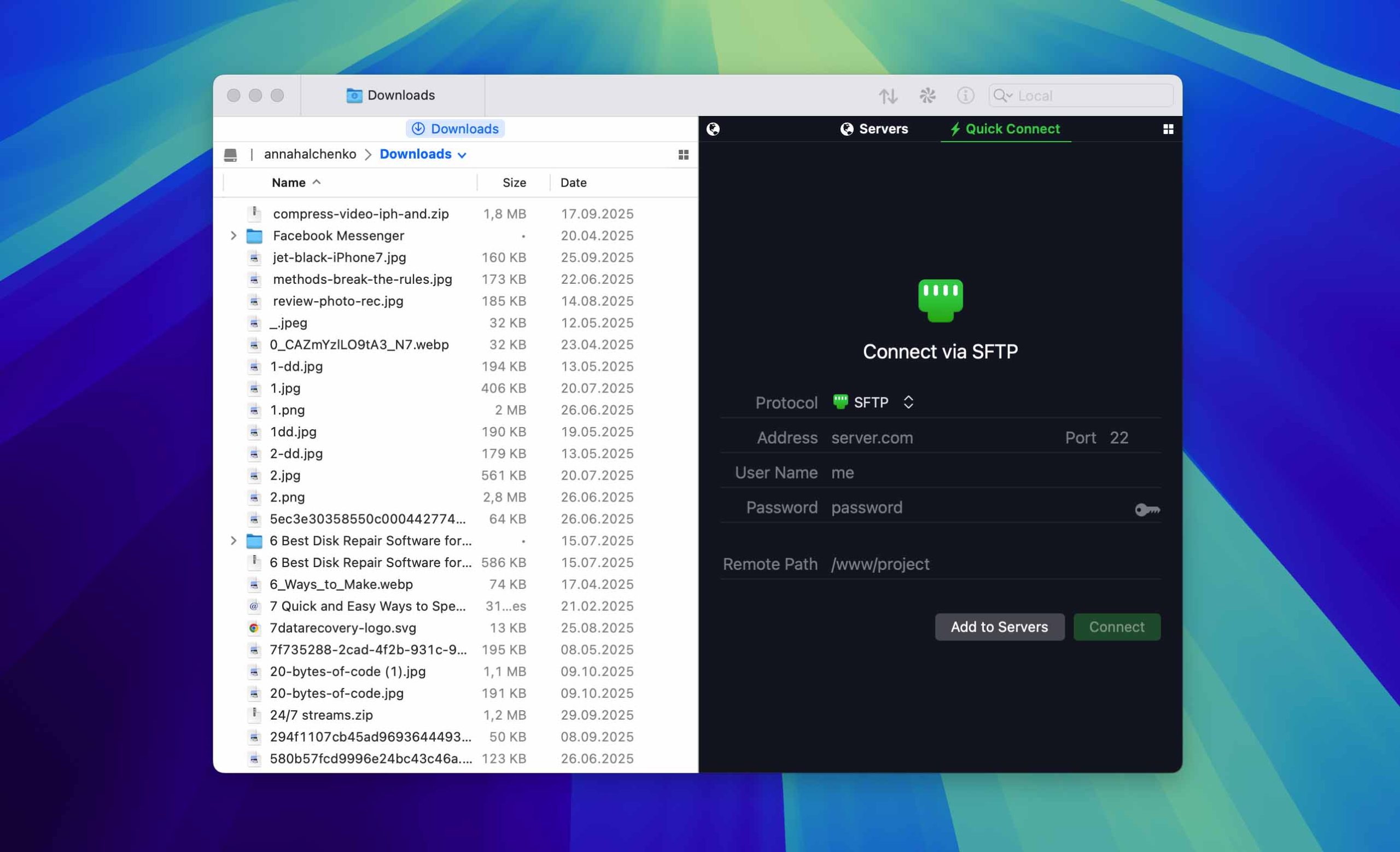Open the info inspector icon
This screenshot has height=852, width=1400.
(x=965, y=95)
